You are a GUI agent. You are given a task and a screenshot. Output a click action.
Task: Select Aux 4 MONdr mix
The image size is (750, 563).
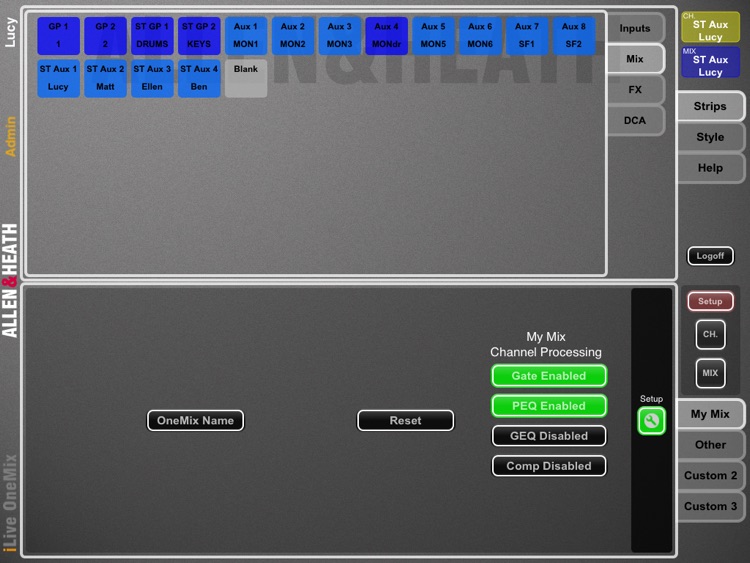click(x=386, y=35)
